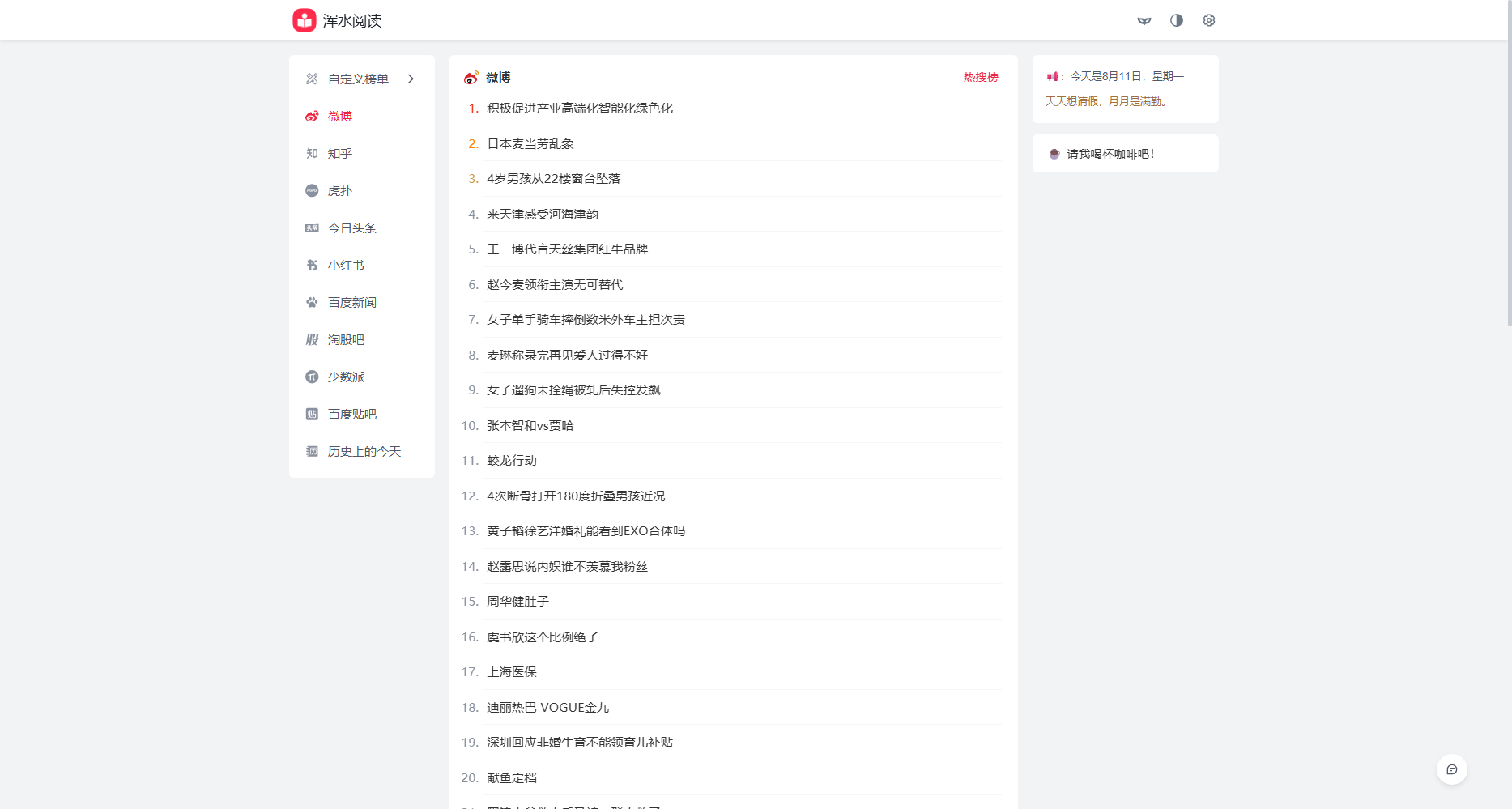
Task: Click the 百度贴吧 sidebar icon
Action: pos(312,414)
